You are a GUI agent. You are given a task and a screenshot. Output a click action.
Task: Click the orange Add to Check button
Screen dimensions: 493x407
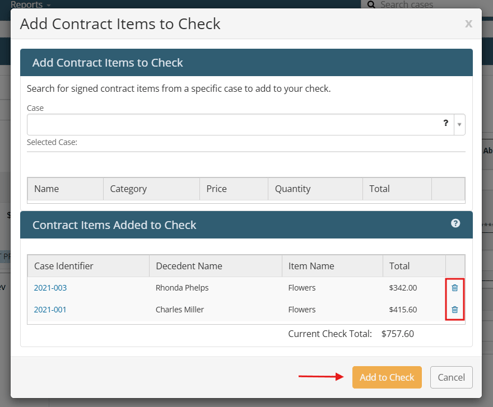pyautogui.click(x=387, y=377)
